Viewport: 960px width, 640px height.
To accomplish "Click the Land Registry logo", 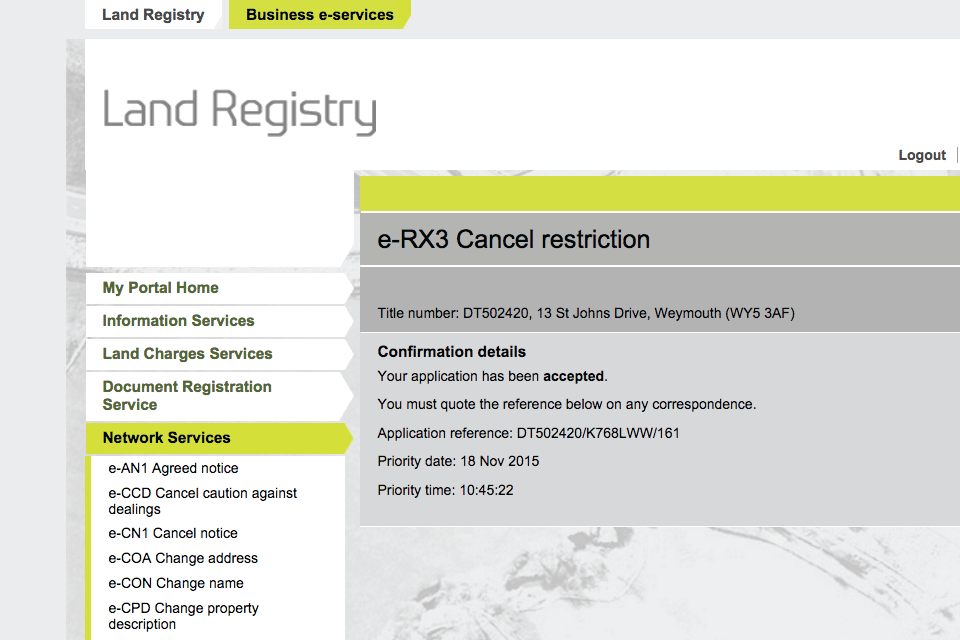I will coord(240,112).
